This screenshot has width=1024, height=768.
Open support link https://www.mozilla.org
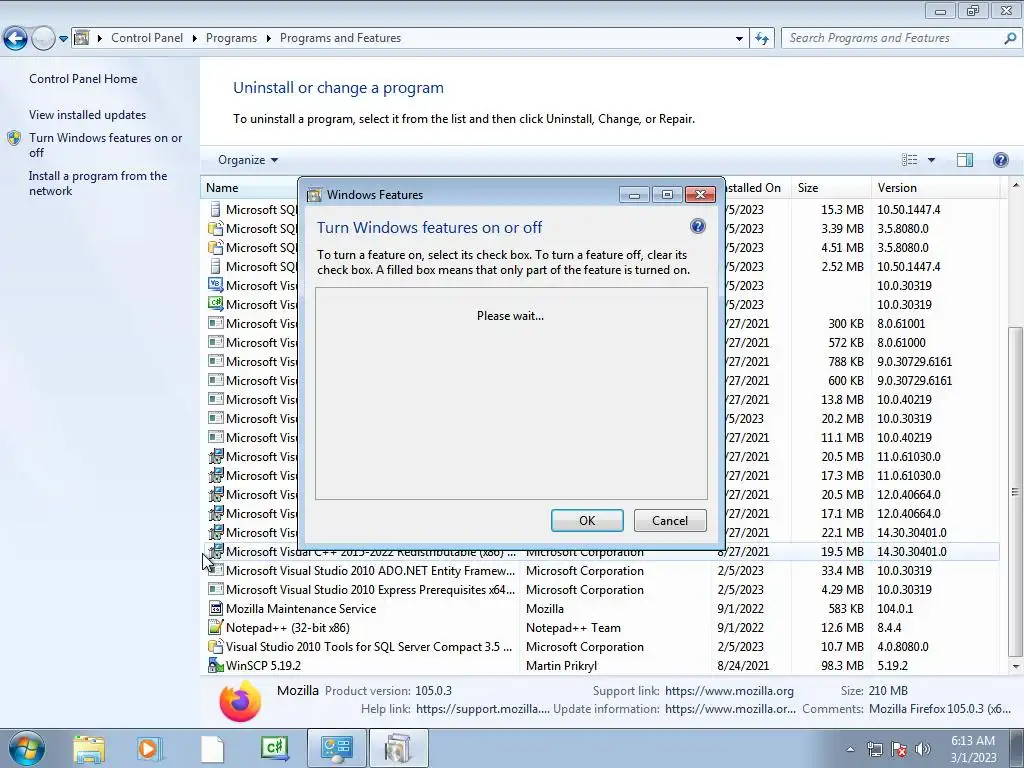(729, 691)
